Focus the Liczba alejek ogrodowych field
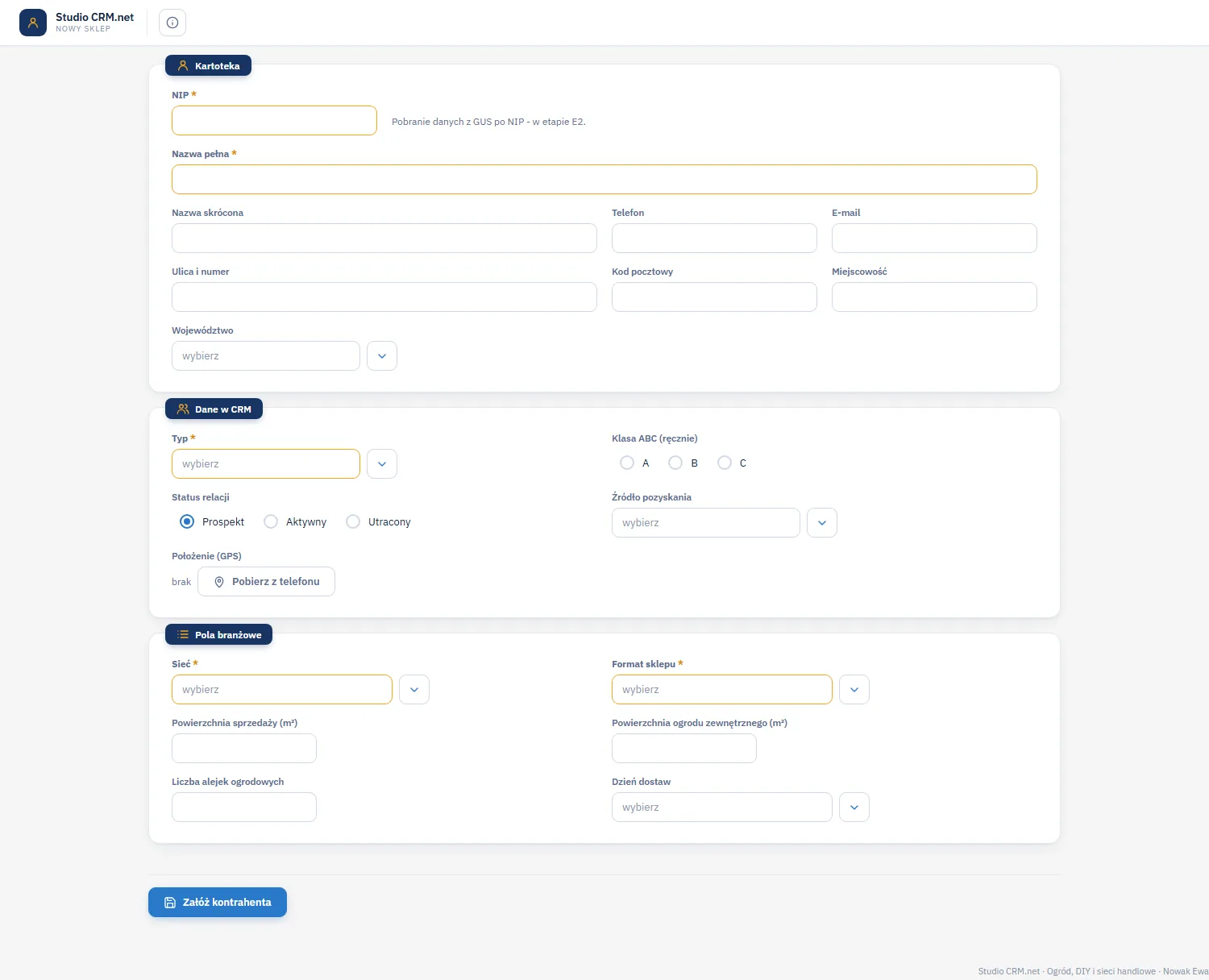Viewport: 1209px width, 980px height. click(x=244, y=808)
